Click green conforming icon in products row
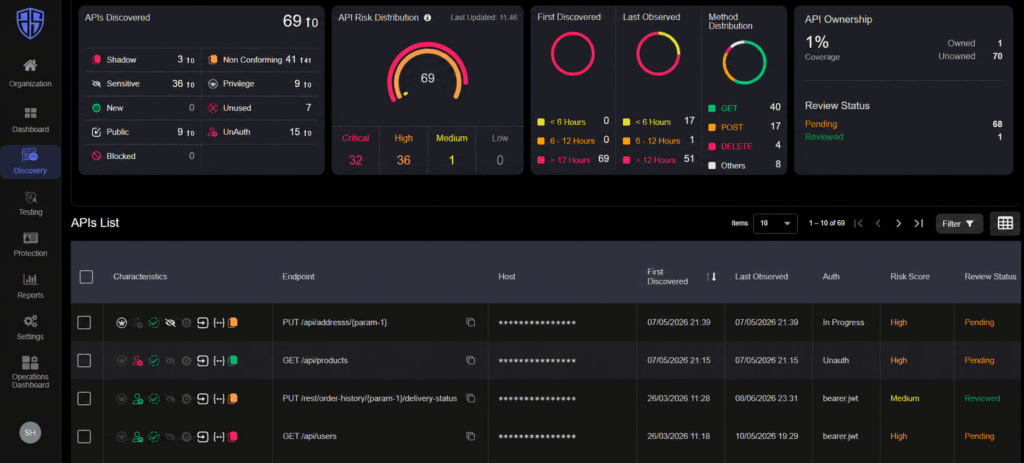The image size is (1024, 463). pyautogui.click(x=232, y=360)
